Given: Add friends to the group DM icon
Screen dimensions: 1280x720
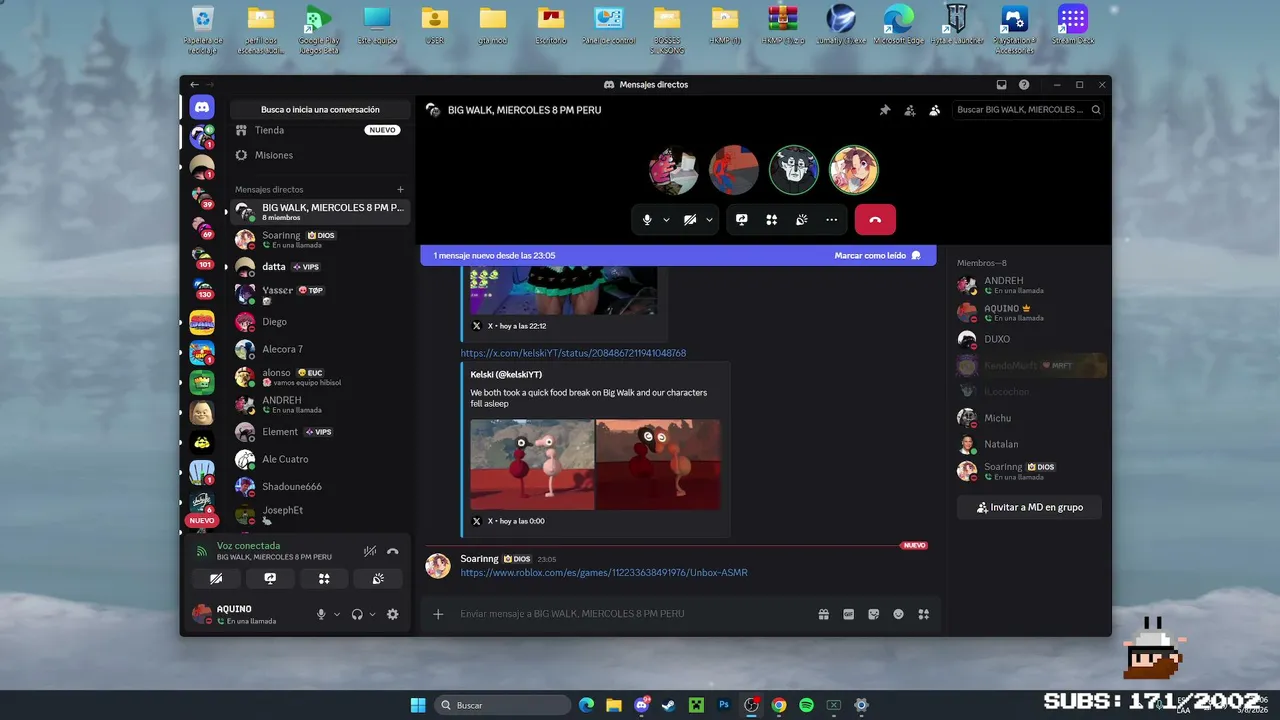Looking at the screenshot, I should pos(909,110).
